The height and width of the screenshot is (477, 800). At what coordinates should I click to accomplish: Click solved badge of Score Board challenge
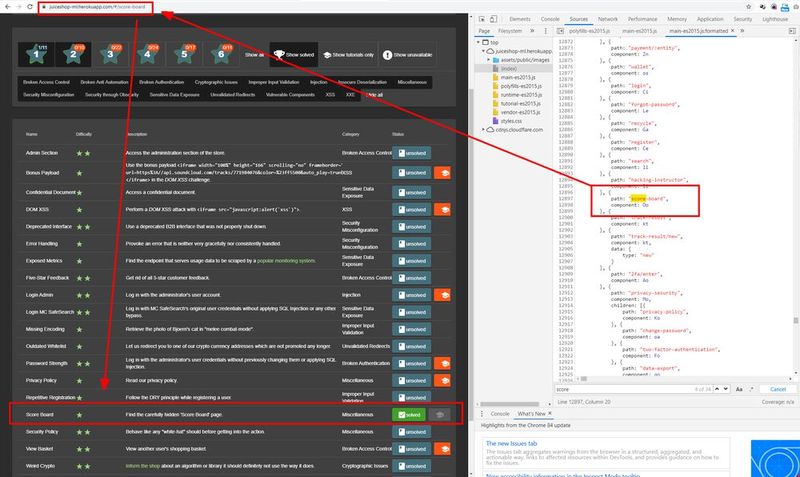[x=409, y=415]
